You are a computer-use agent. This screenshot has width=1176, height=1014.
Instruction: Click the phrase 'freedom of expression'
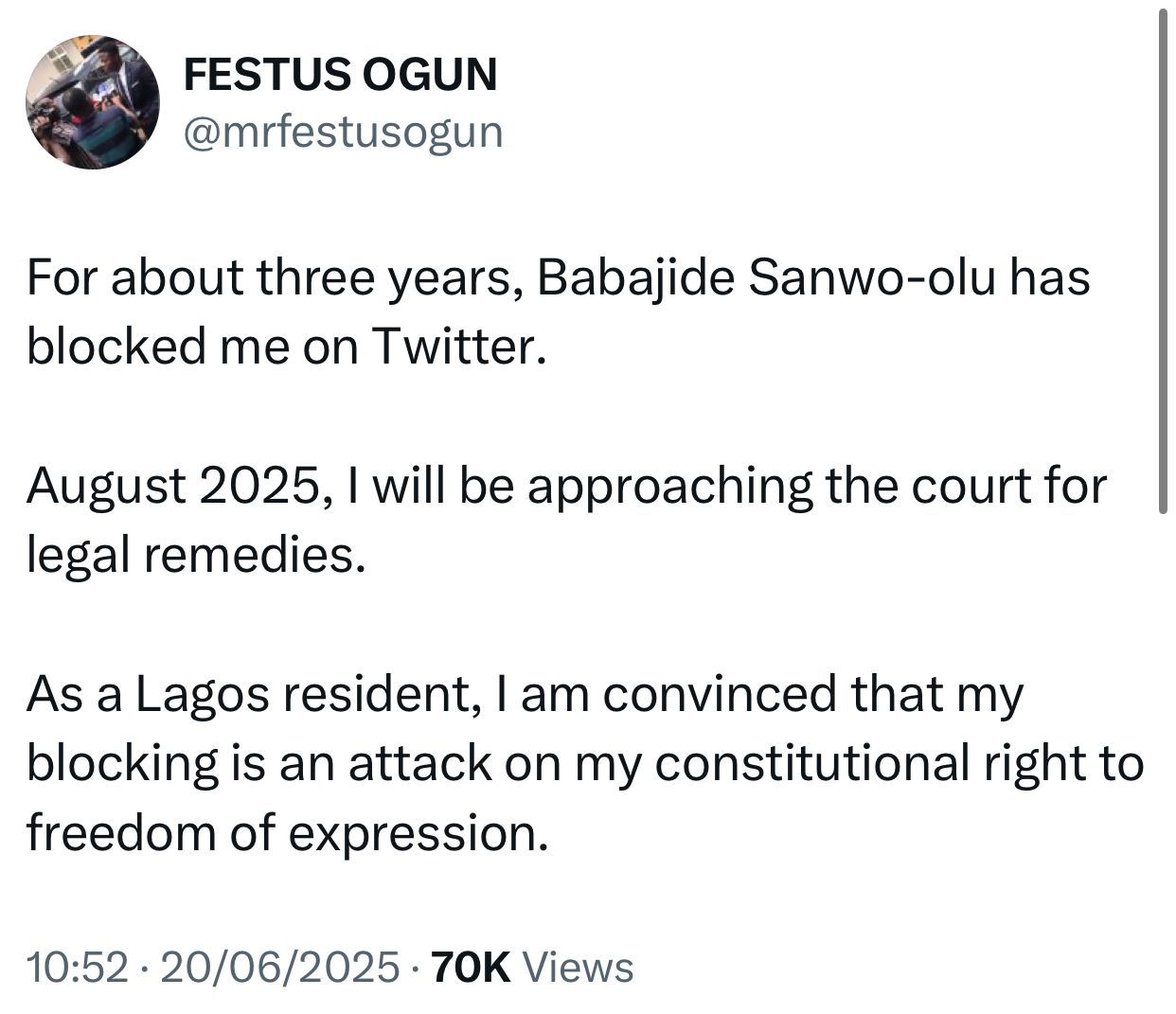click(287, 833)
